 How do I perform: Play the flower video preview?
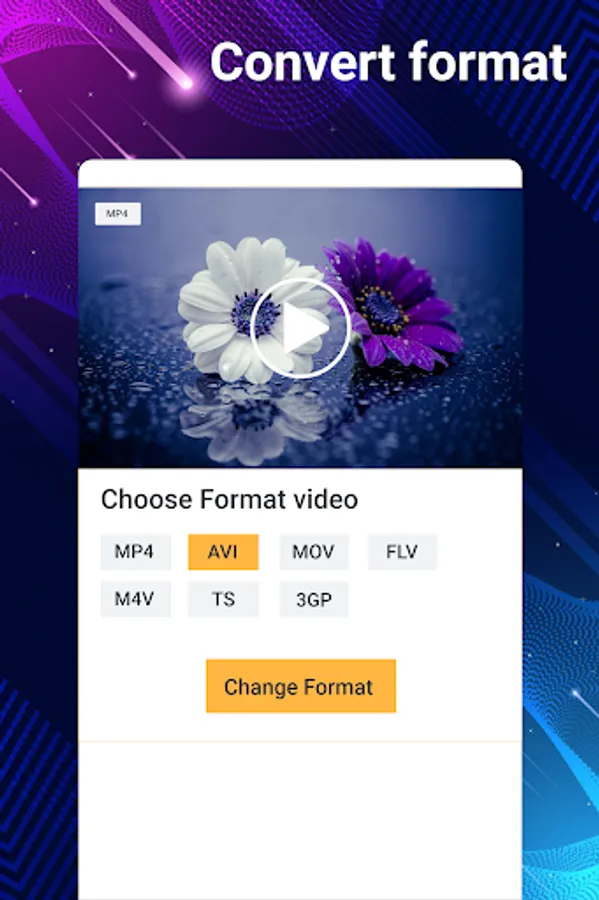pos(301,328)
